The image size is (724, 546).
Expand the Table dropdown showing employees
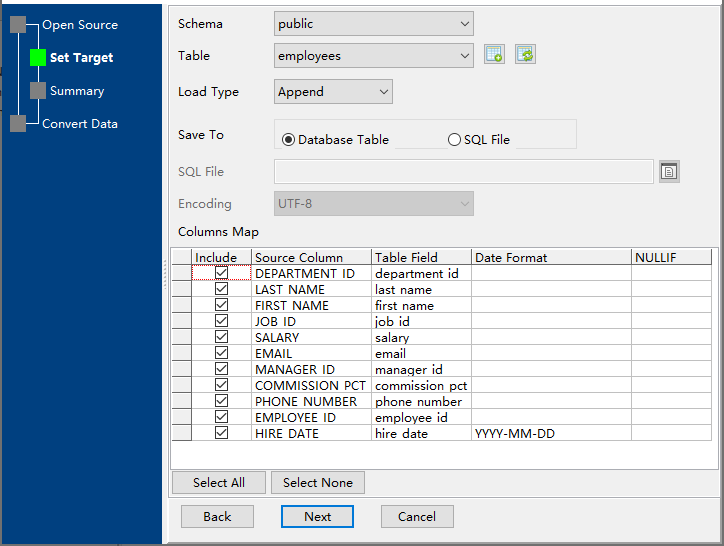[x=373, y=56]
